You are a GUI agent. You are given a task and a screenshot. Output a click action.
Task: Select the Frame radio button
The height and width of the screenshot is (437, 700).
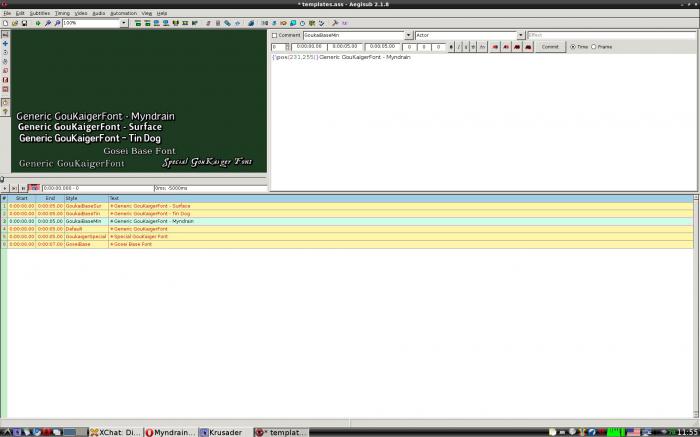coord(594,47)
